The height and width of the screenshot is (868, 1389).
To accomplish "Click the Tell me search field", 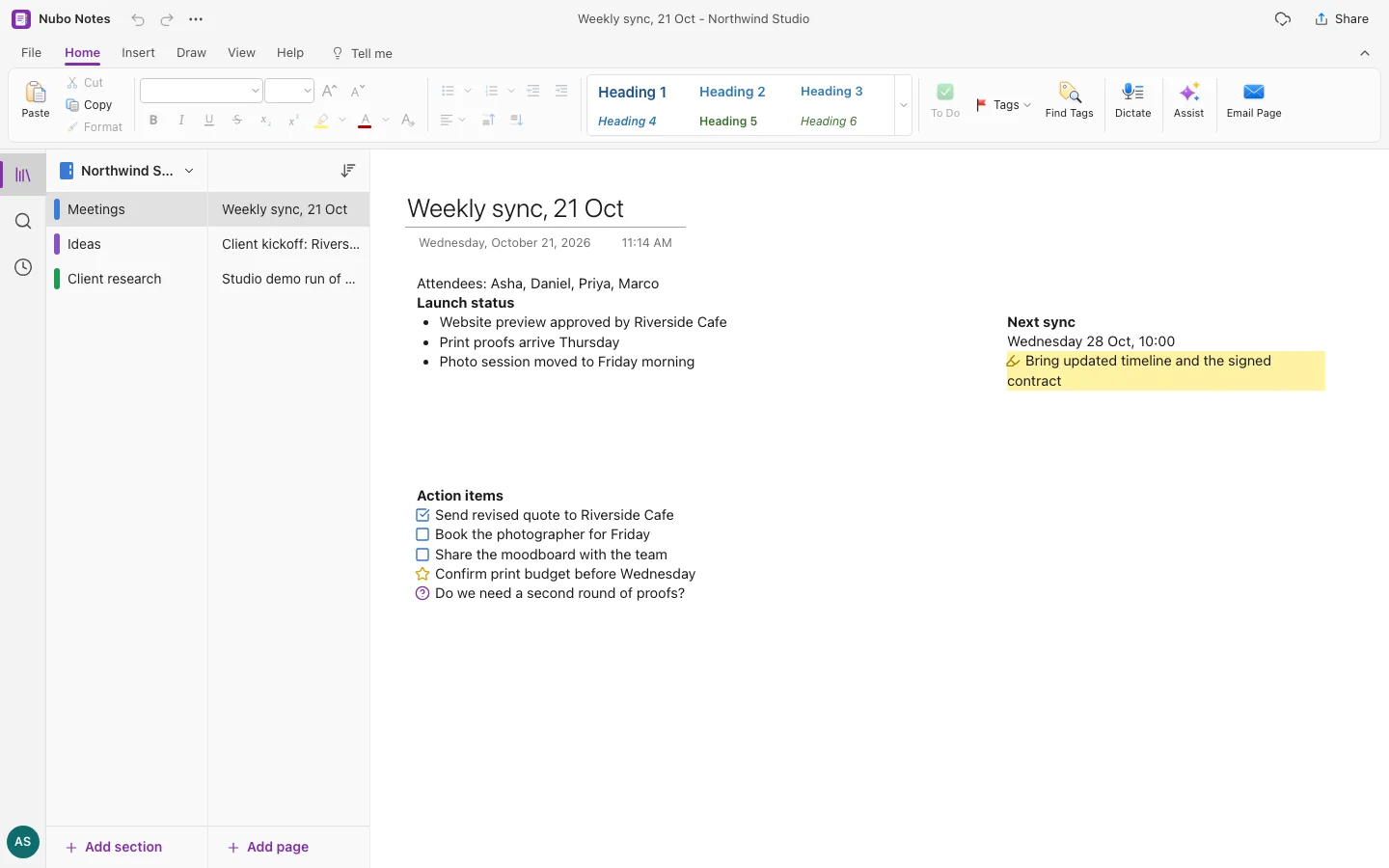I will [363, 53].
